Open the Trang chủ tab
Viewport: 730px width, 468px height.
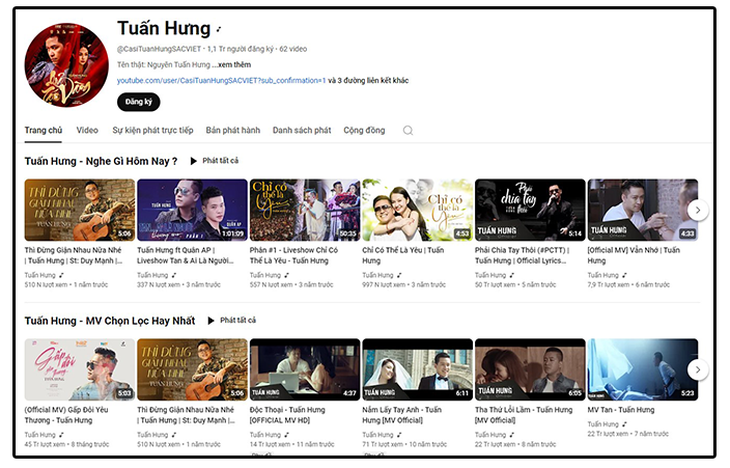pyautogui.click(x=43, y=130)
